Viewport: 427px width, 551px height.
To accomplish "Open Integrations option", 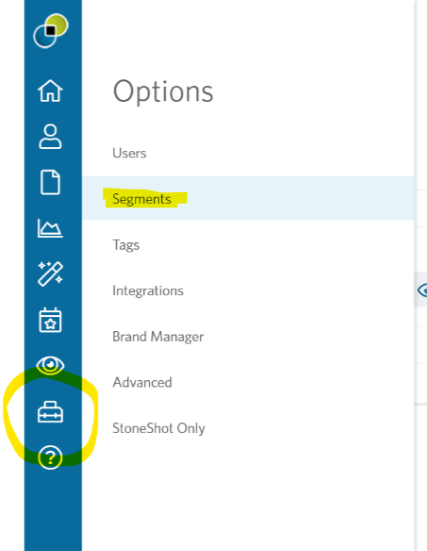I will point(148,291).
